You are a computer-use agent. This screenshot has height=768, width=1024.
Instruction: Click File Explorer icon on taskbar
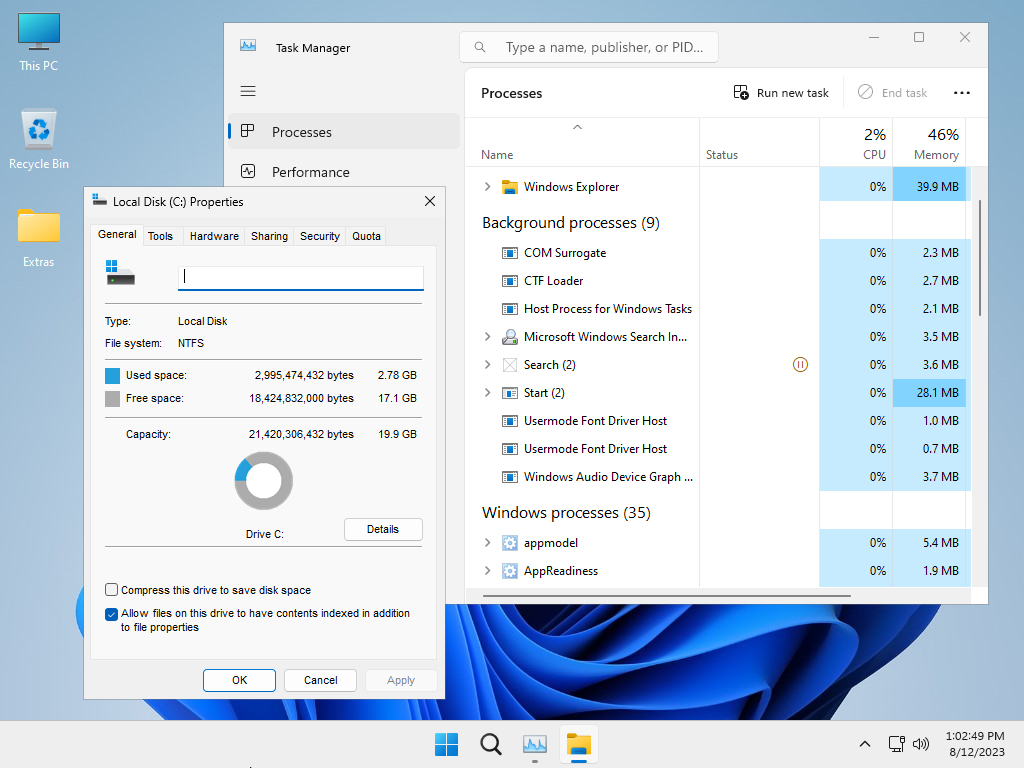(x=579, y=744)
